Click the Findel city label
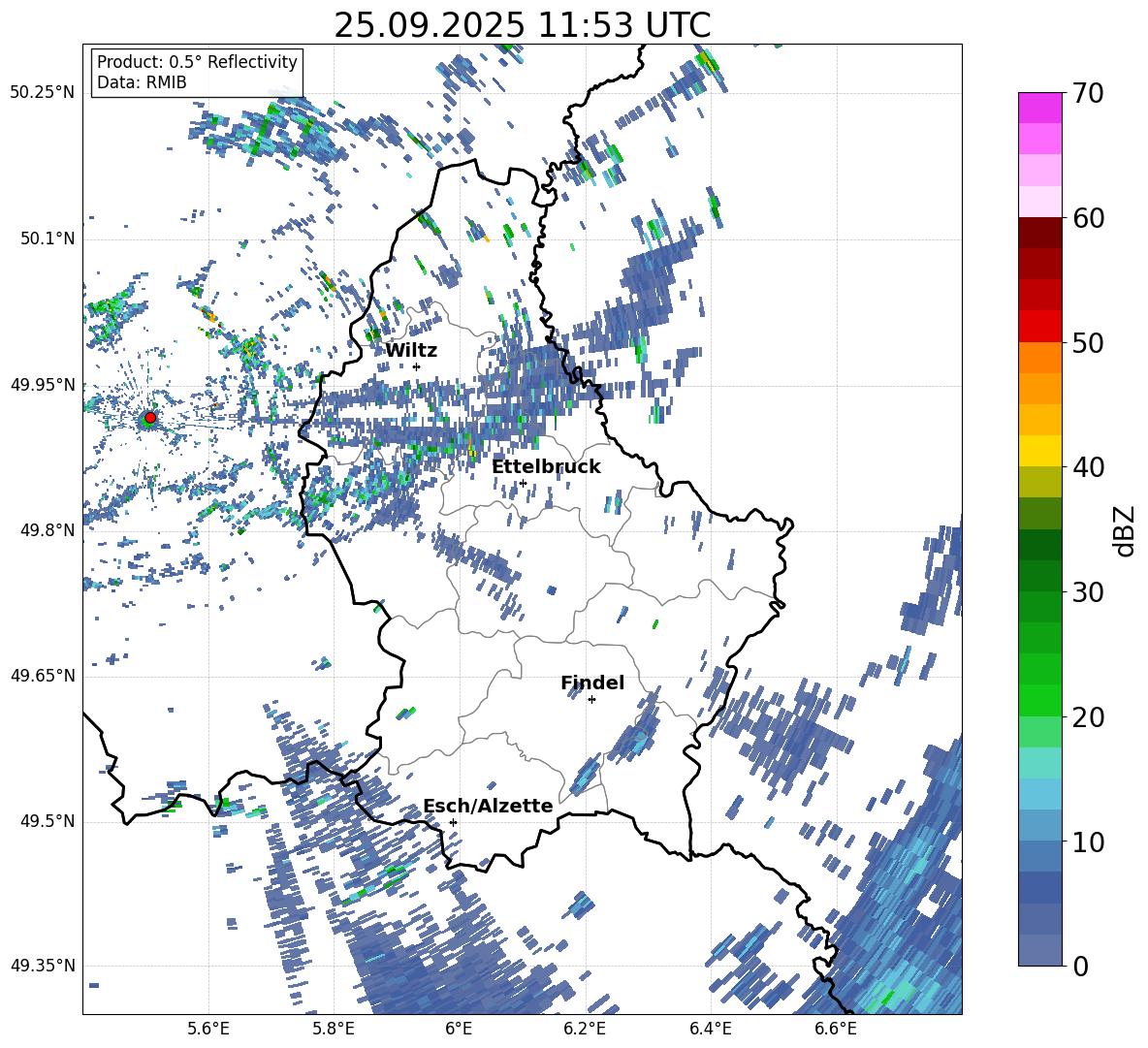The width and height of the screenshot is (1148, 1048). click(x=592, y=683)
